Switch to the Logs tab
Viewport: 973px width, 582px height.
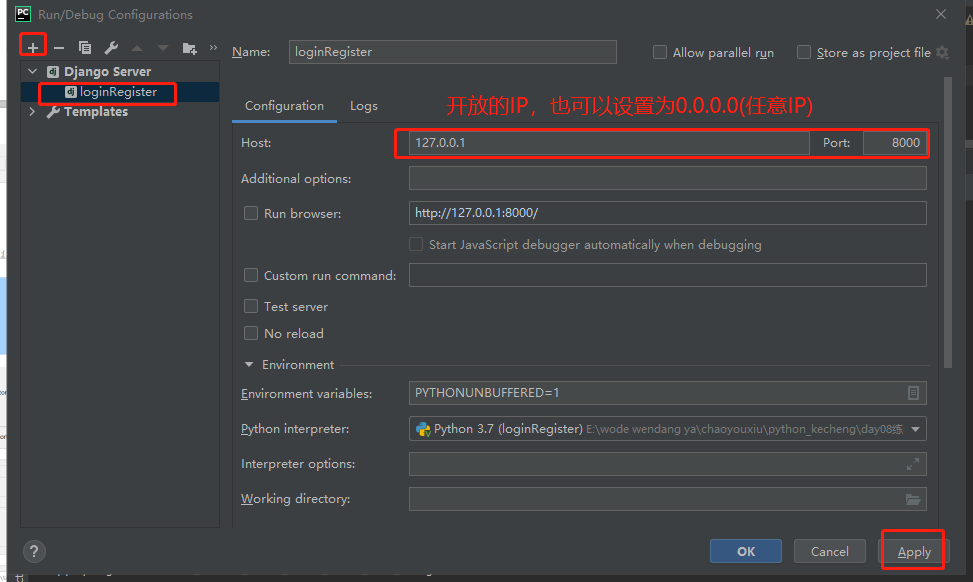click(x=364, y=106)
